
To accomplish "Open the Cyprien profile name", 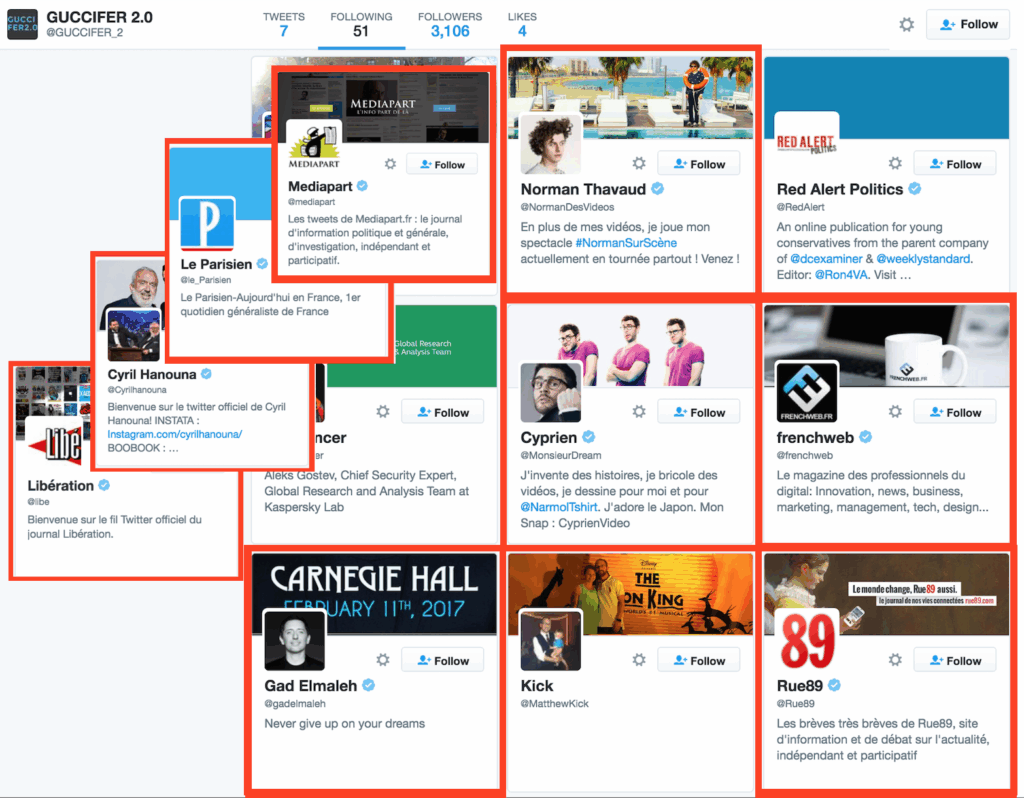I will pos(549,438).
